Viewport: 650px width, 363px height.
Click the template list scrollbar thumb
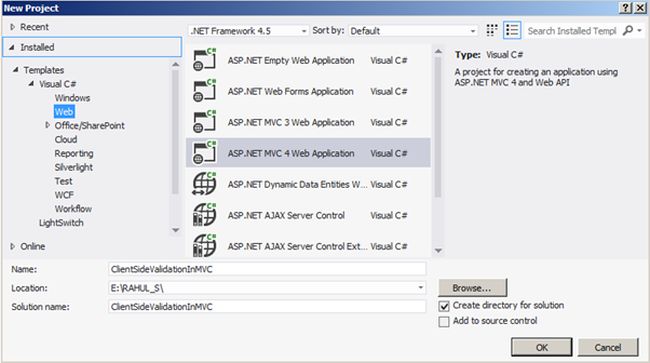438,127
